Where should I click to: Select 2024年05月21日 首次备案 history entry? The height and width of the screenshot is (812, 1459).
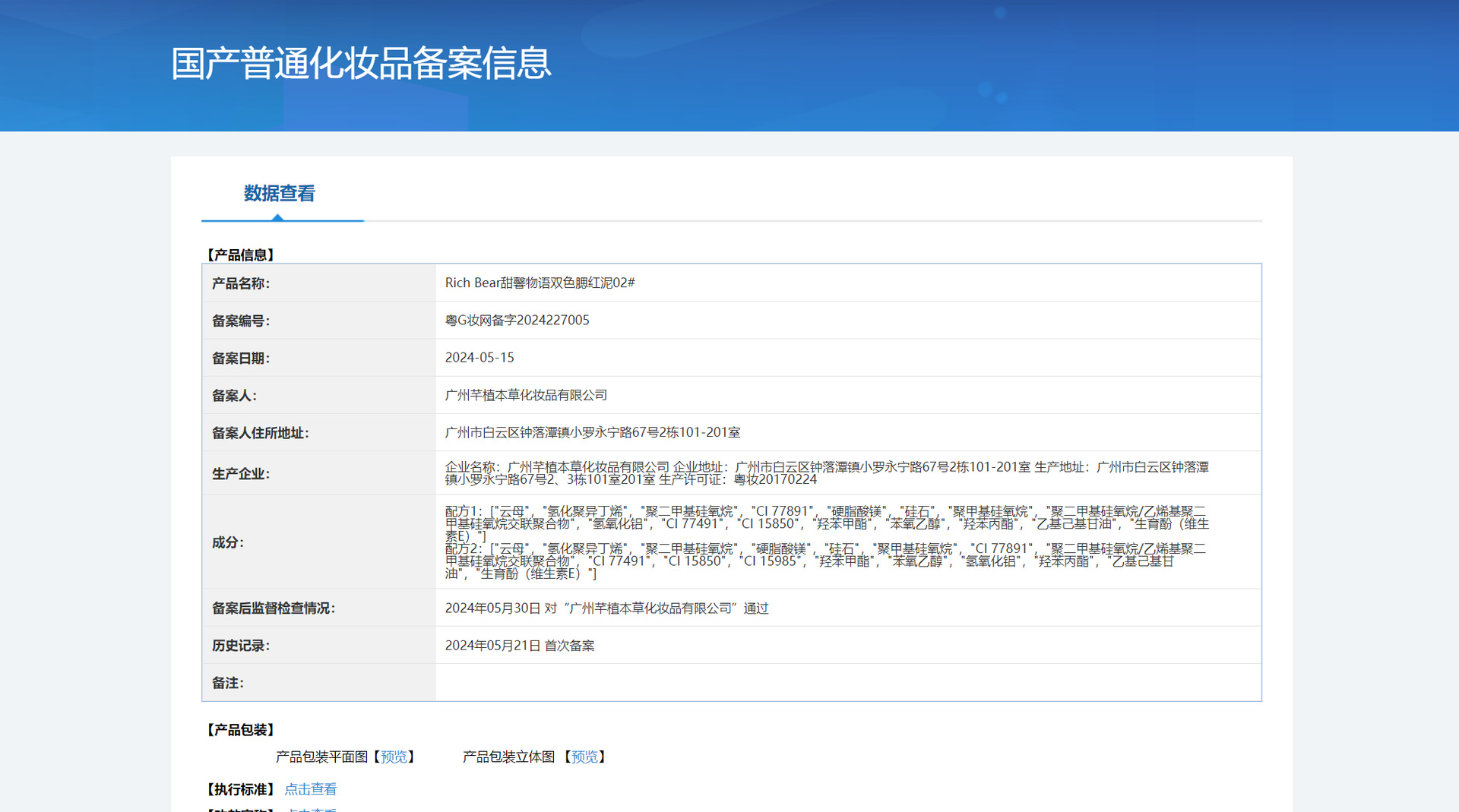tap(520, 645)
